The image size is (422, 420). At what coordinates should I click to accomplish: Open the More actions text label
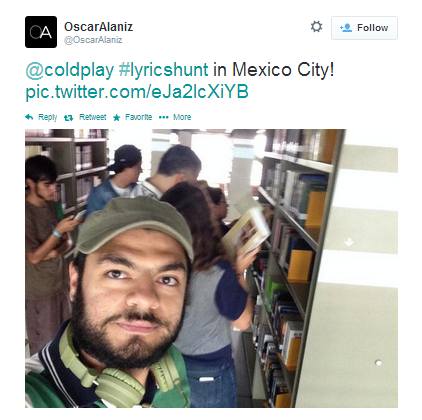click(x=182, y=117)
